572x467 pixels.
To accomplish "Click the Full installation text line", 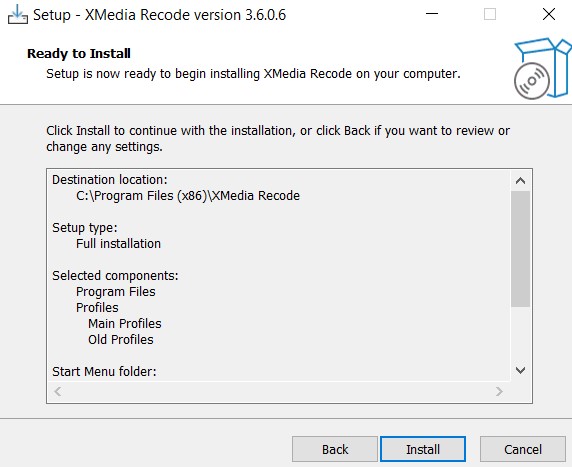I will [118, 243].
